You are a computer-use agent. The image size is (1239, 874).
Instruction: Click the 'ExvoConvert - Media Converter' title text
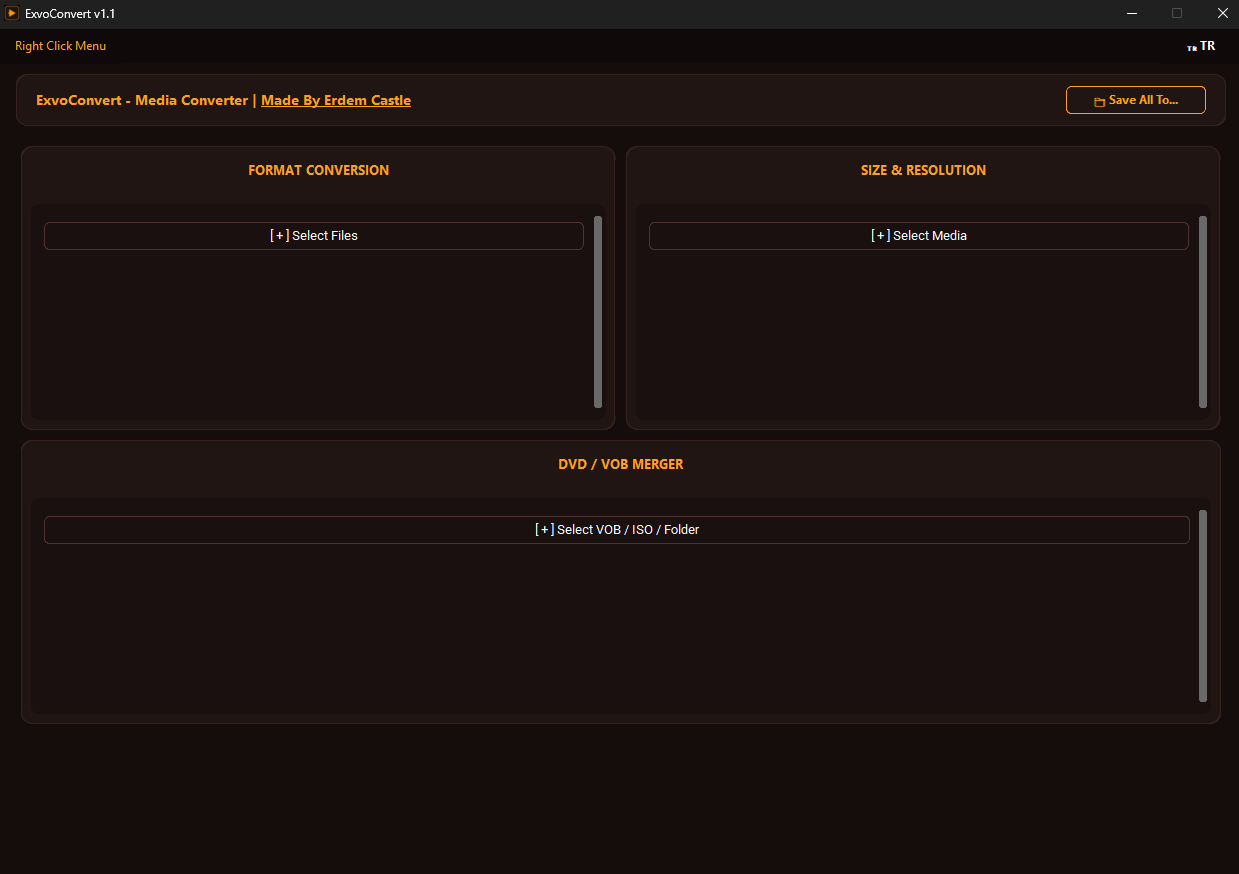click(142, 100)
